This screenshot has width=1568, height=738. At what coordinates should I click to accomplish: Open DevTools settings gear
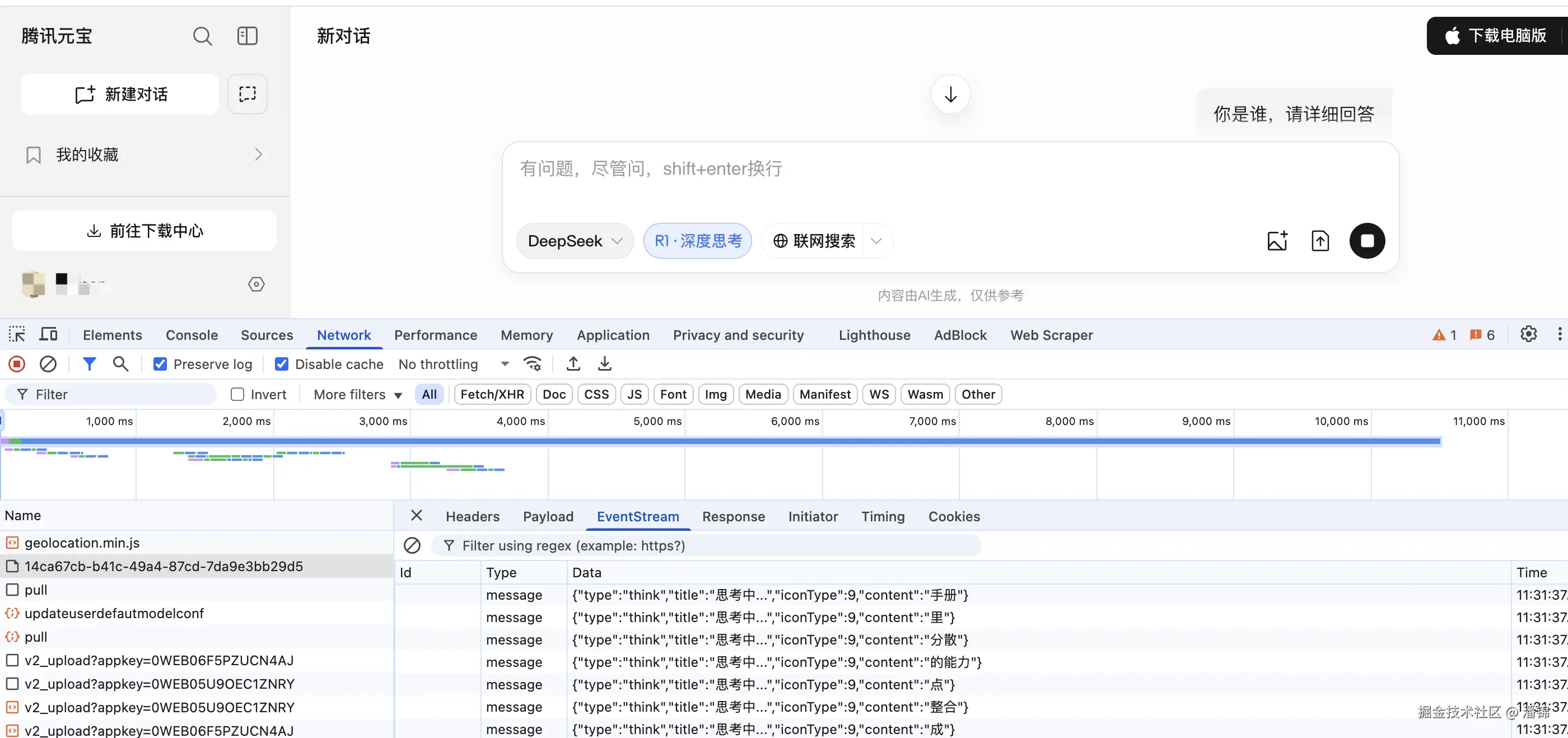point(1528,334)
